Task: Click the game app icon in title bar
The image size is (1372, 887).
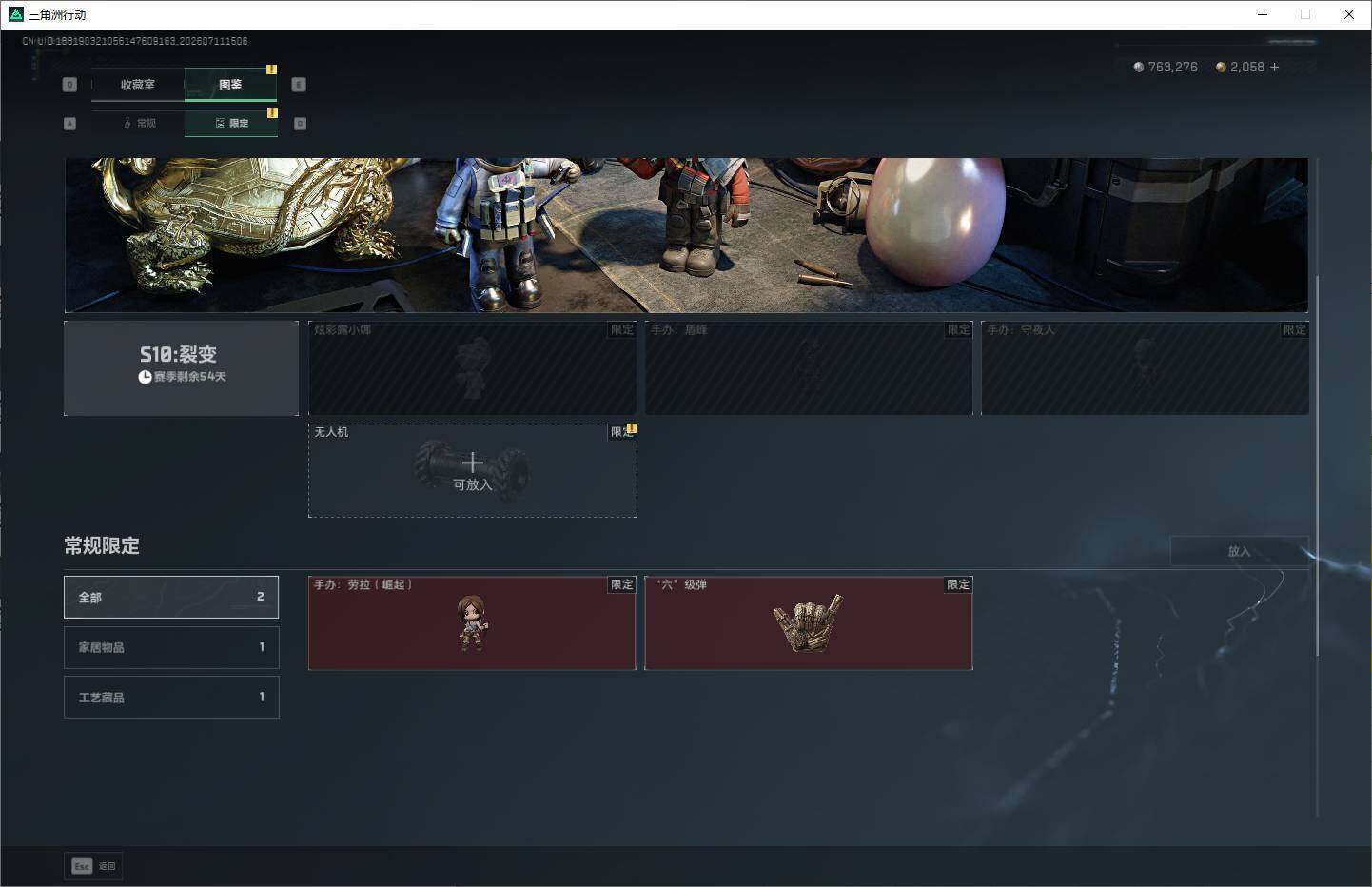Action: tap(15, 14)
